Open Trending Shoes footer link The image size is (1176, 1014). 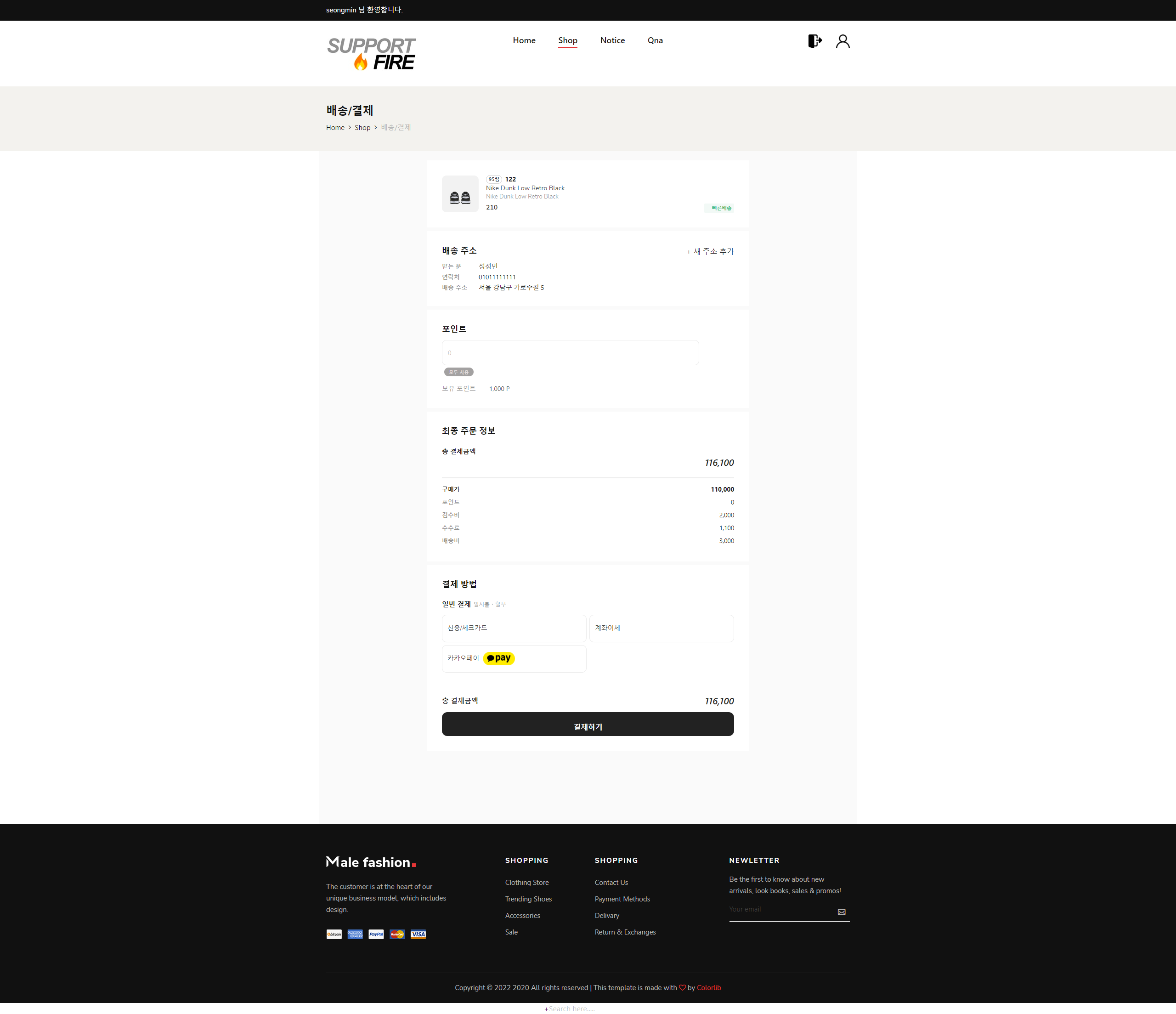click(x=528, y=899)
